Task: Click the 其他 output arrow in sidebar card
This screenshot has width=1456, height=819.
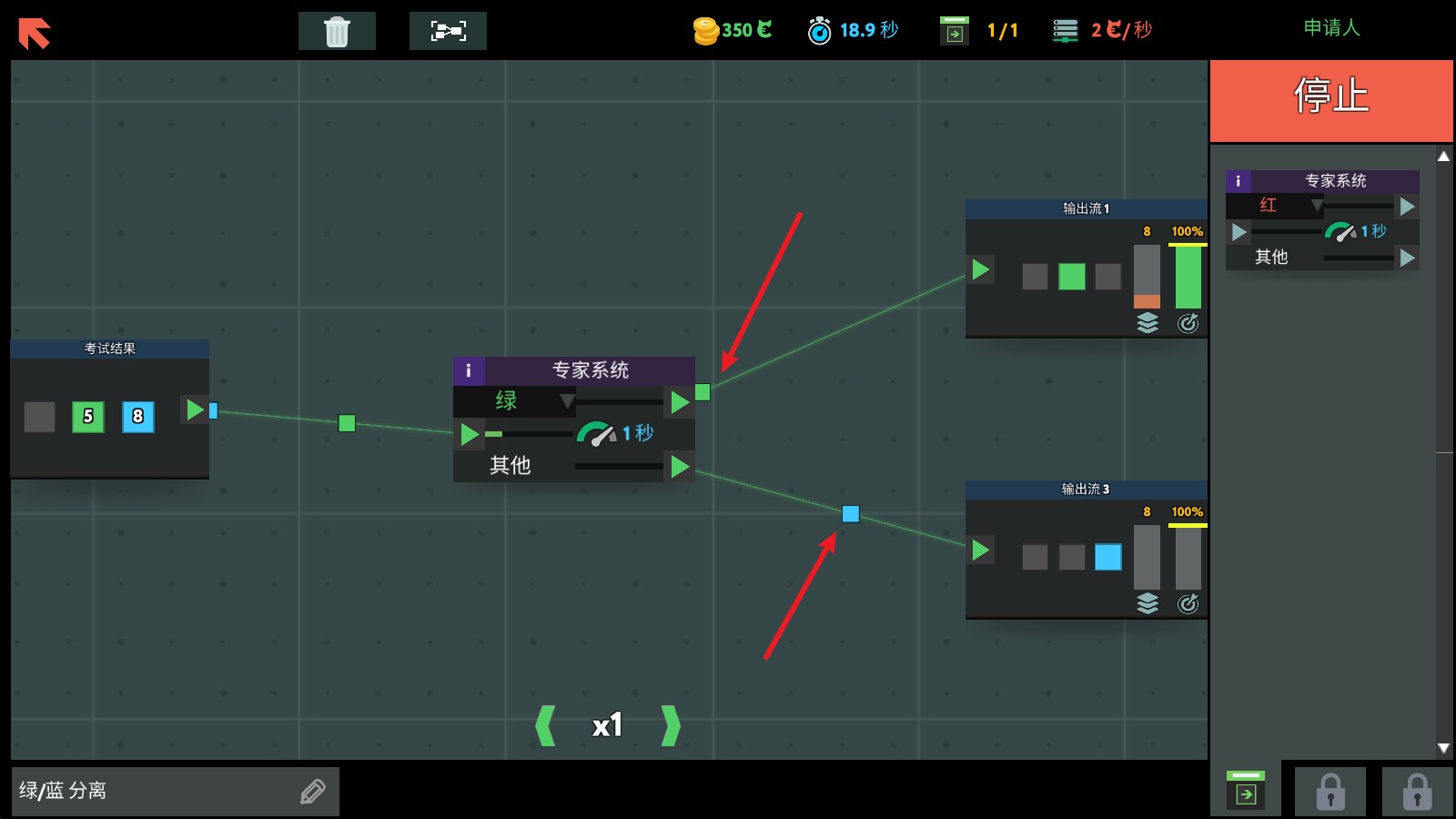Action: click(1407, 258)
